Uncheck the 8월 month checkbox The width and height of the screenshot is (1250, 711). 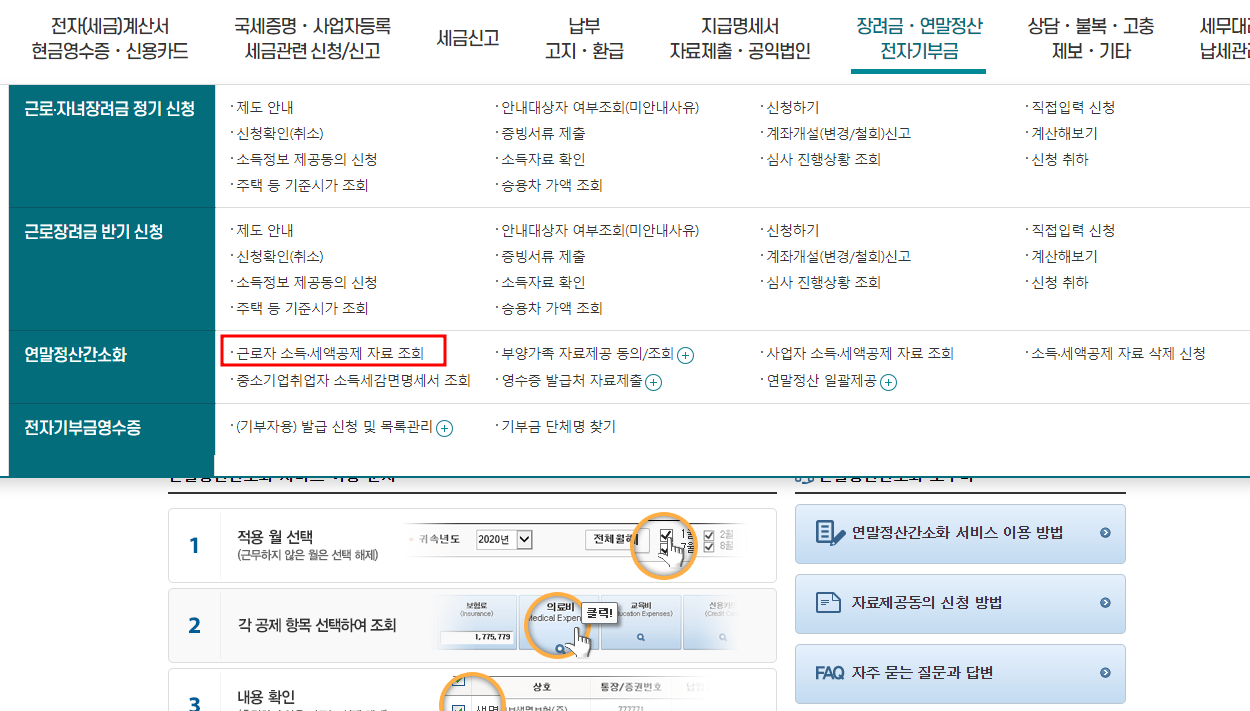click(x=709, y=547)
